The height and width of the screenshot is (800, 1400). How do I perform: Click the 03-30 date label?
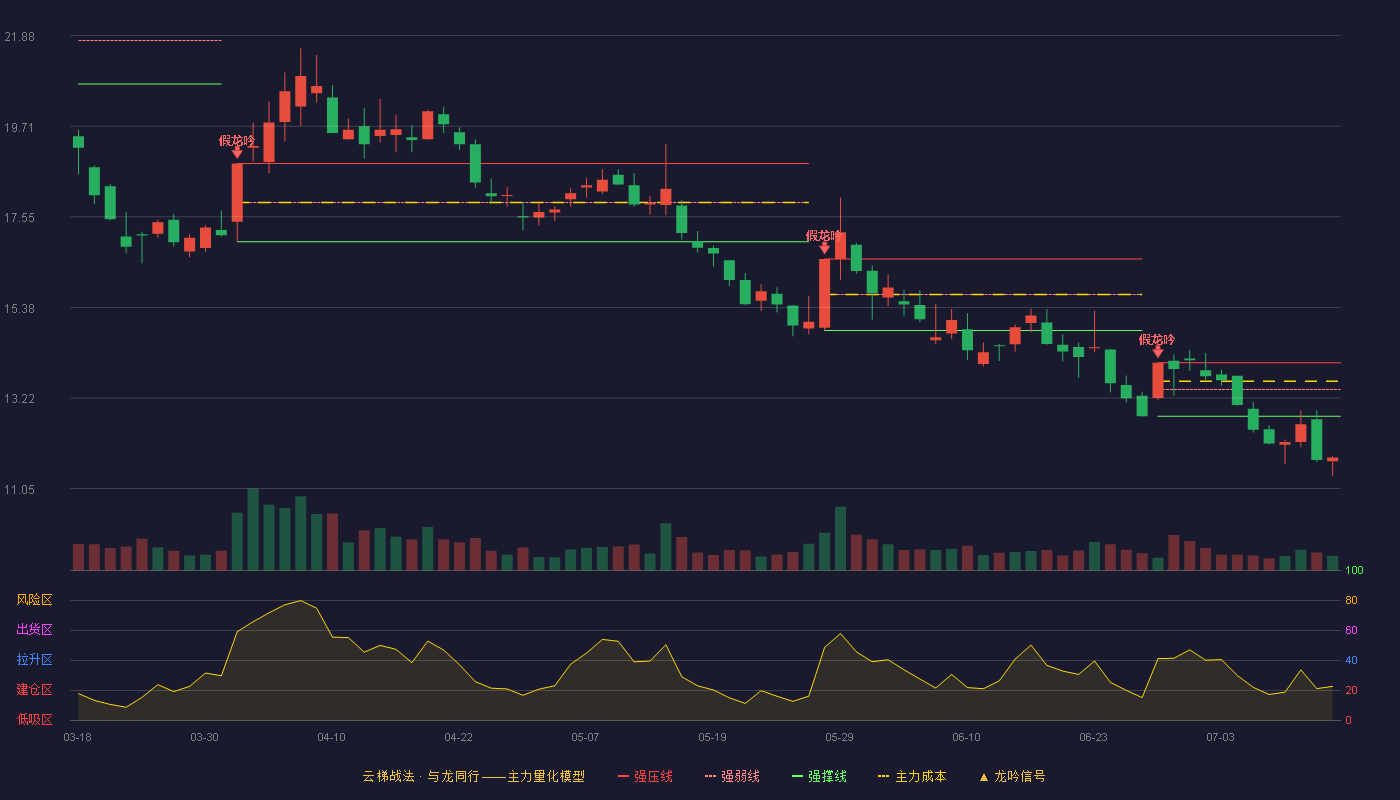click(x=204, y=737)
